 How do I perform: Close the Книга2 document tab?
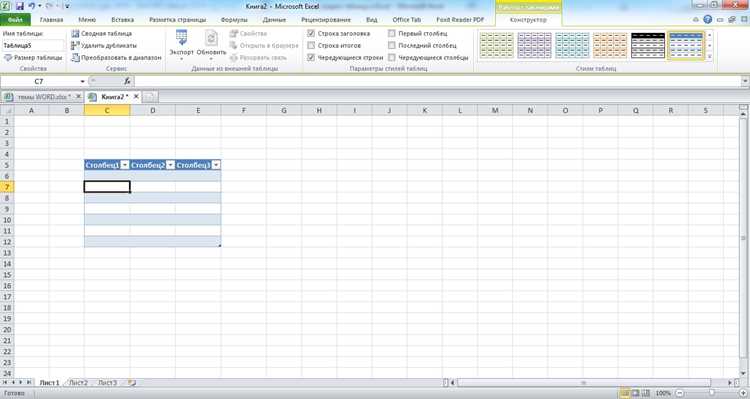[136, 97]
